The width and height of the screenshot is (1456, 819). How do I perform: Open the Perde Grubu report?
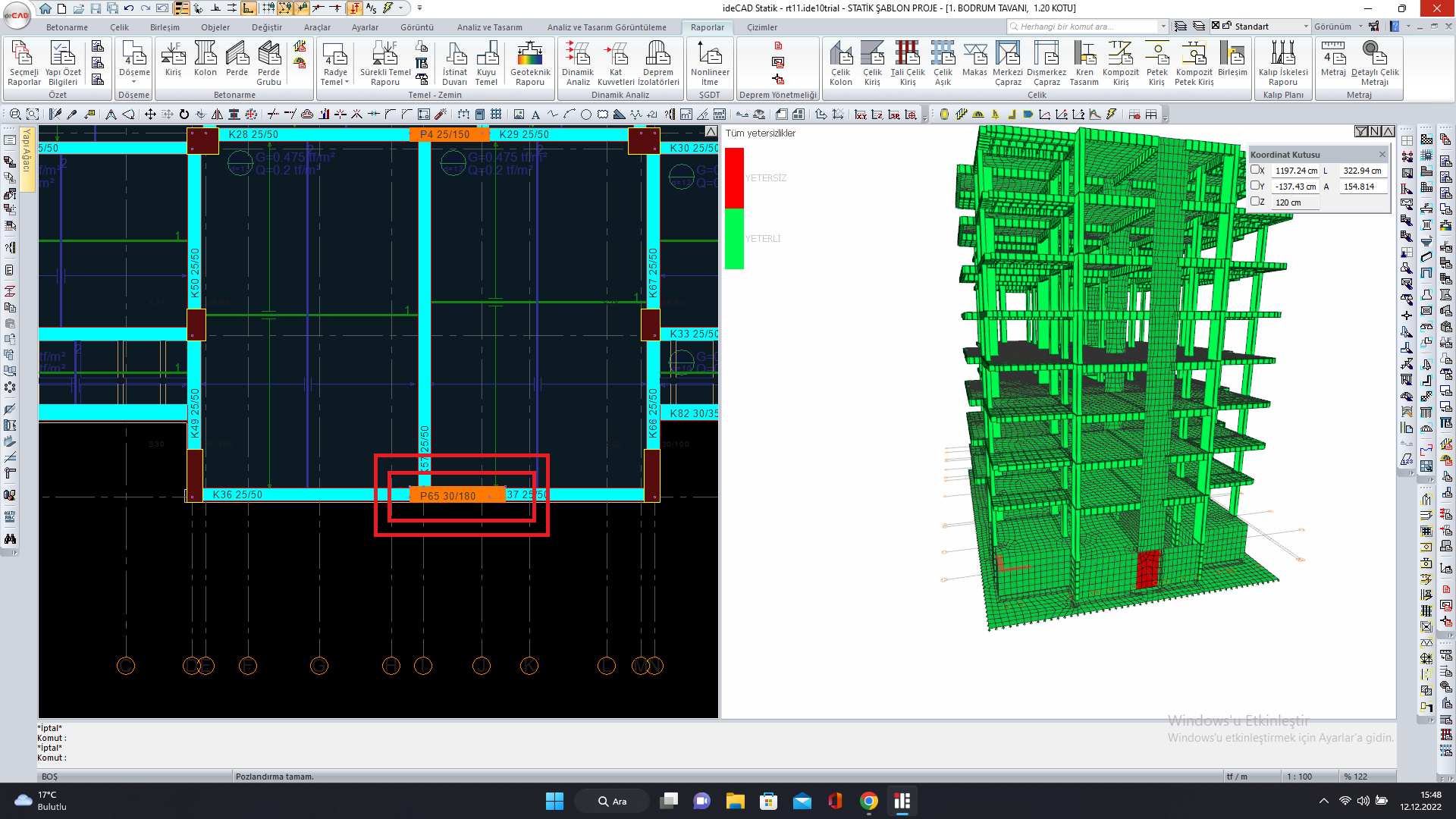[268, 64]
